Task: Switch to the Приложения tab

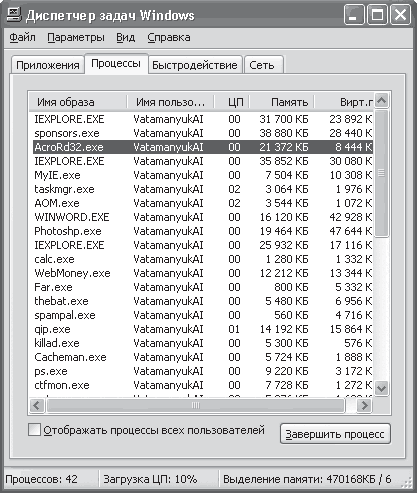Action: (48, 65)
